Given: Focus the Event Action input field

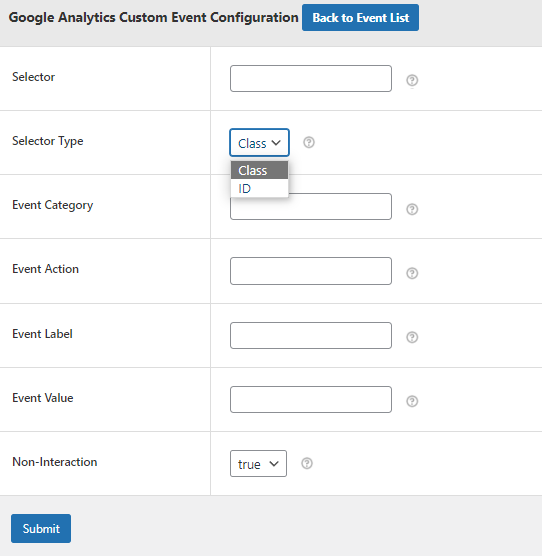Looking at the screenshot, I should pyautogui.click(x=311, y=271).
